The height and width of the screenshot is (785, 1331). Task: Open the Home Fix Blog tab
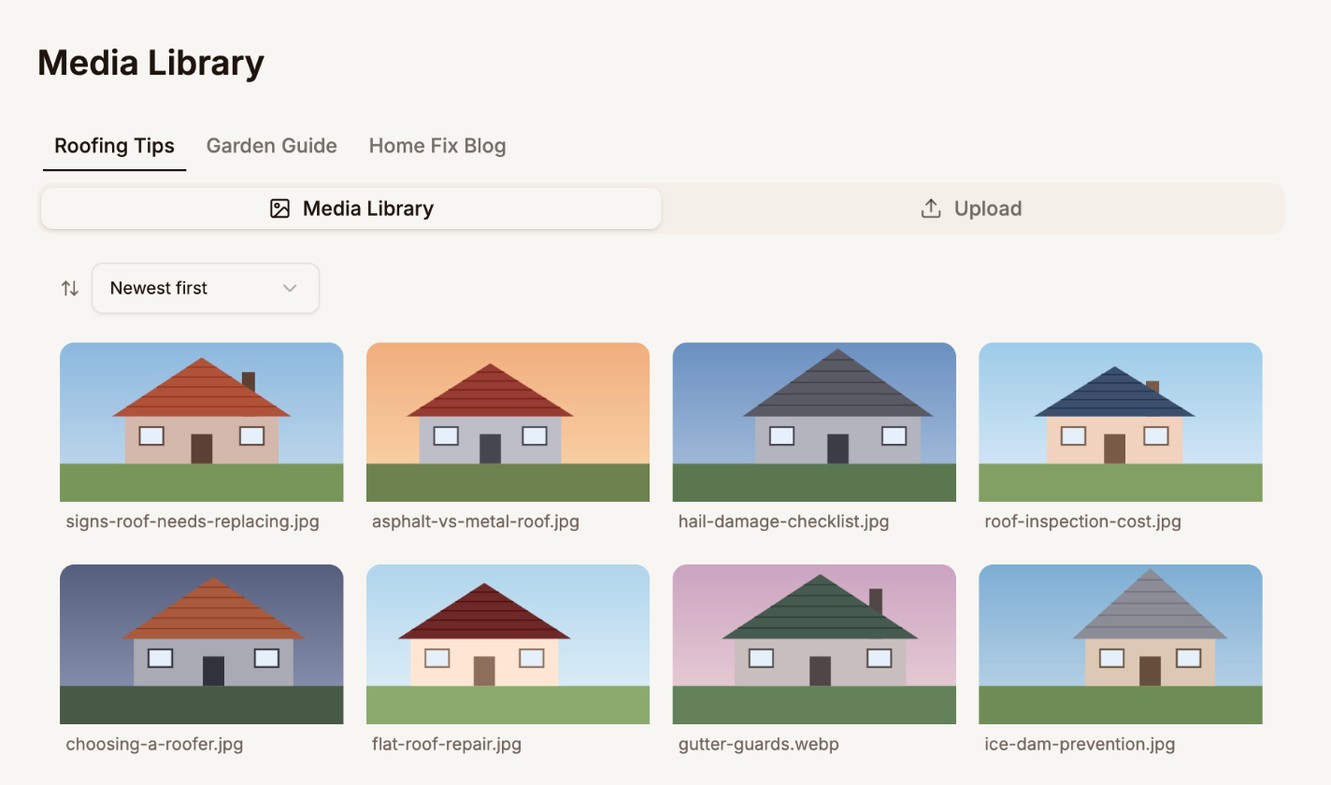point(437,146)
